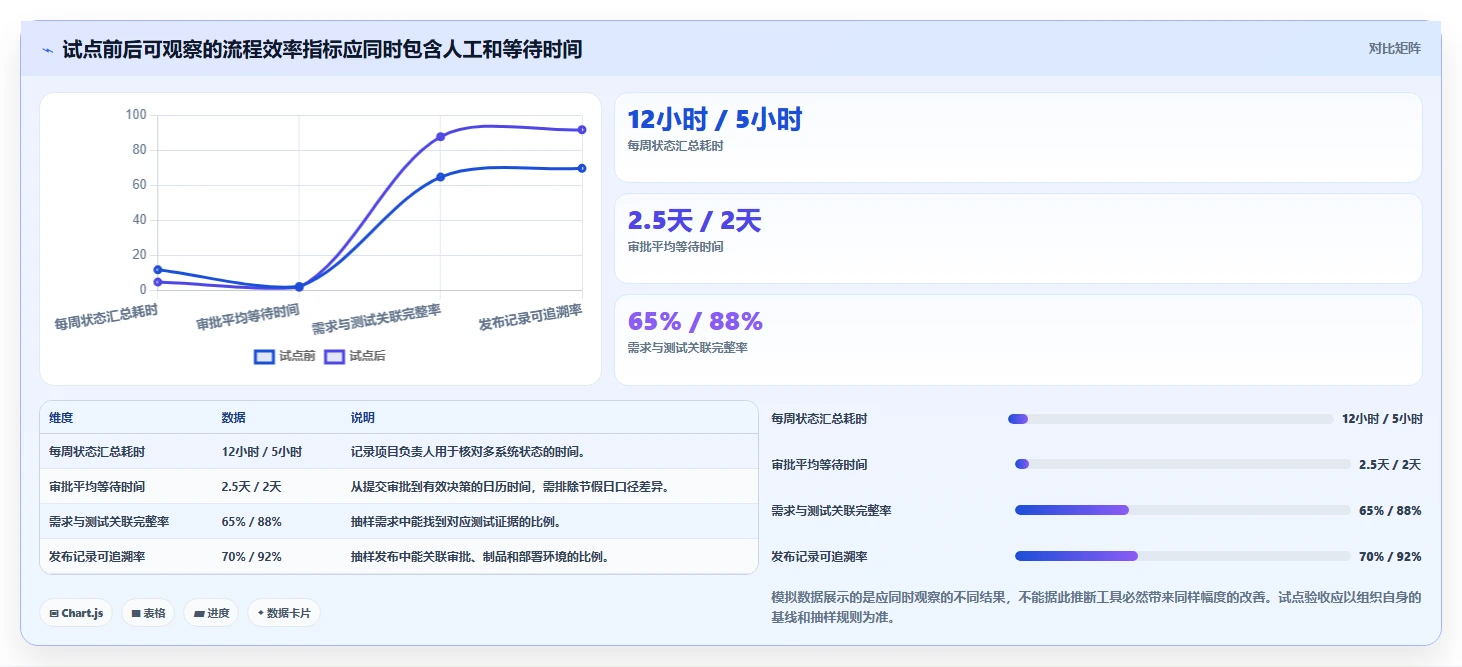Click 审批平均等待时间 caption in KPI card
Screen dimensions: 1462x667
675,247
